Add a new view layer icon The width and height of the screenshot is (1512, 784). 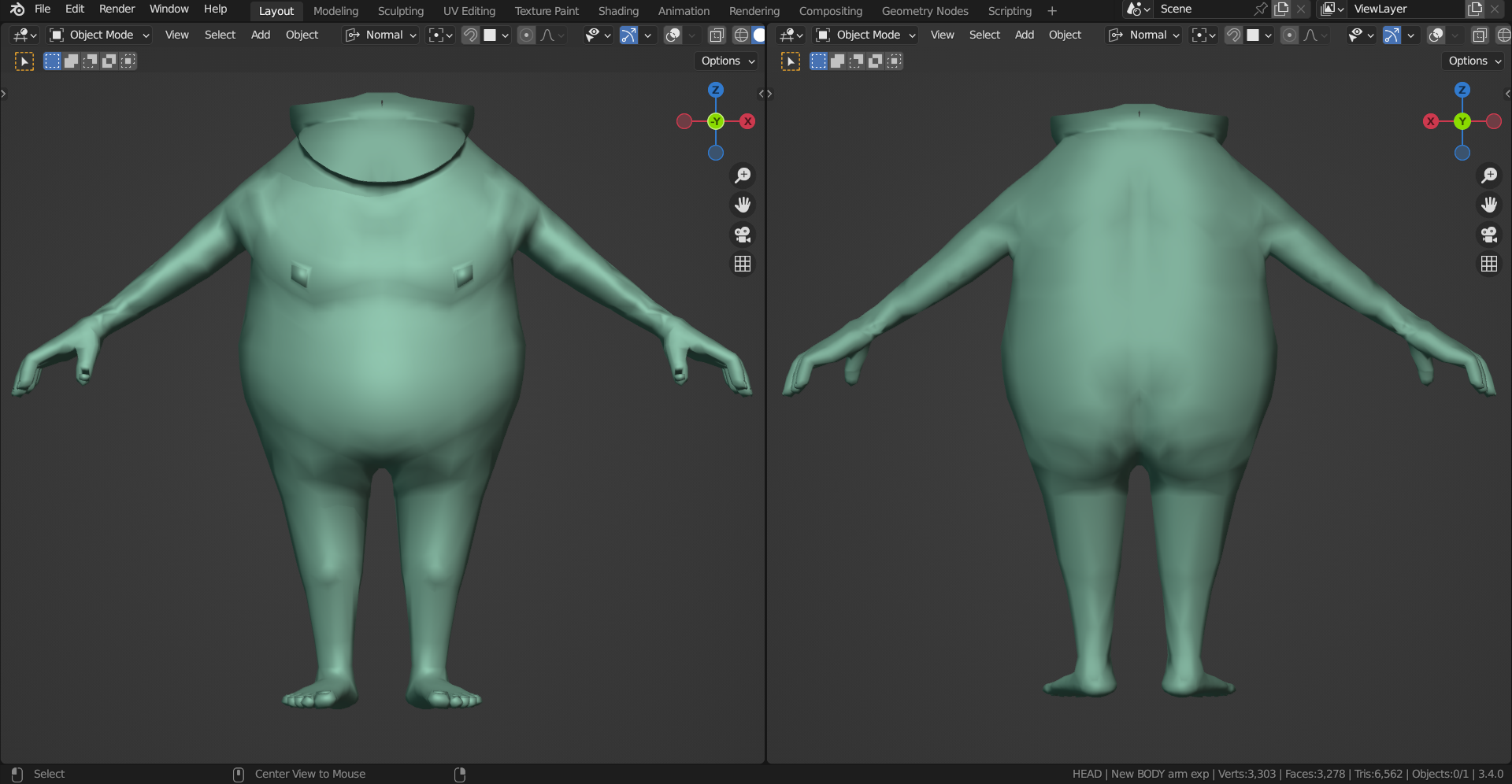[1475, 9]
